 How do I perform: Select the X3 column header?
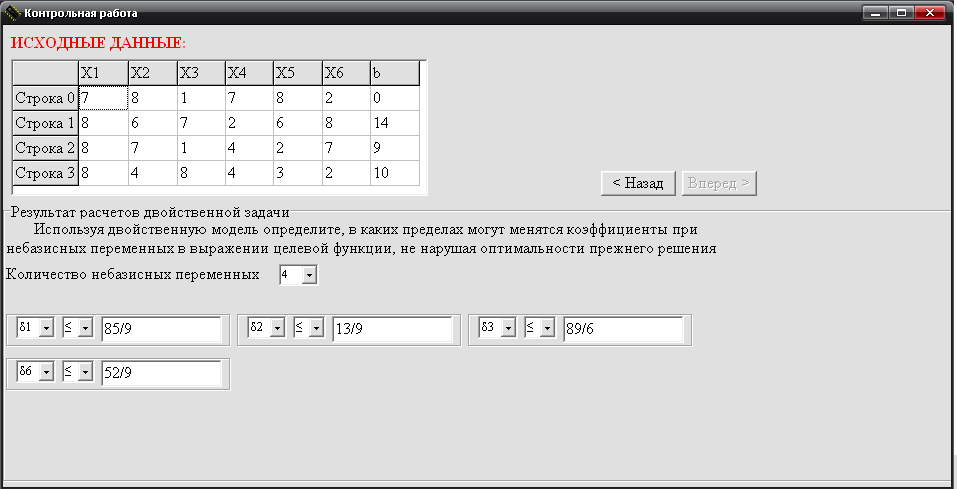tap(201, 73)
